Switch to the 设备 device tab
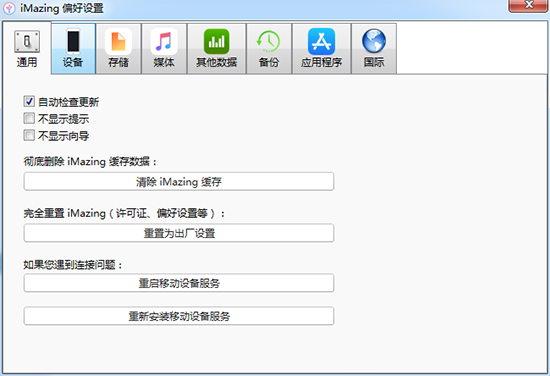The height and width of the screenshot is (376, 550). (73, 48)
